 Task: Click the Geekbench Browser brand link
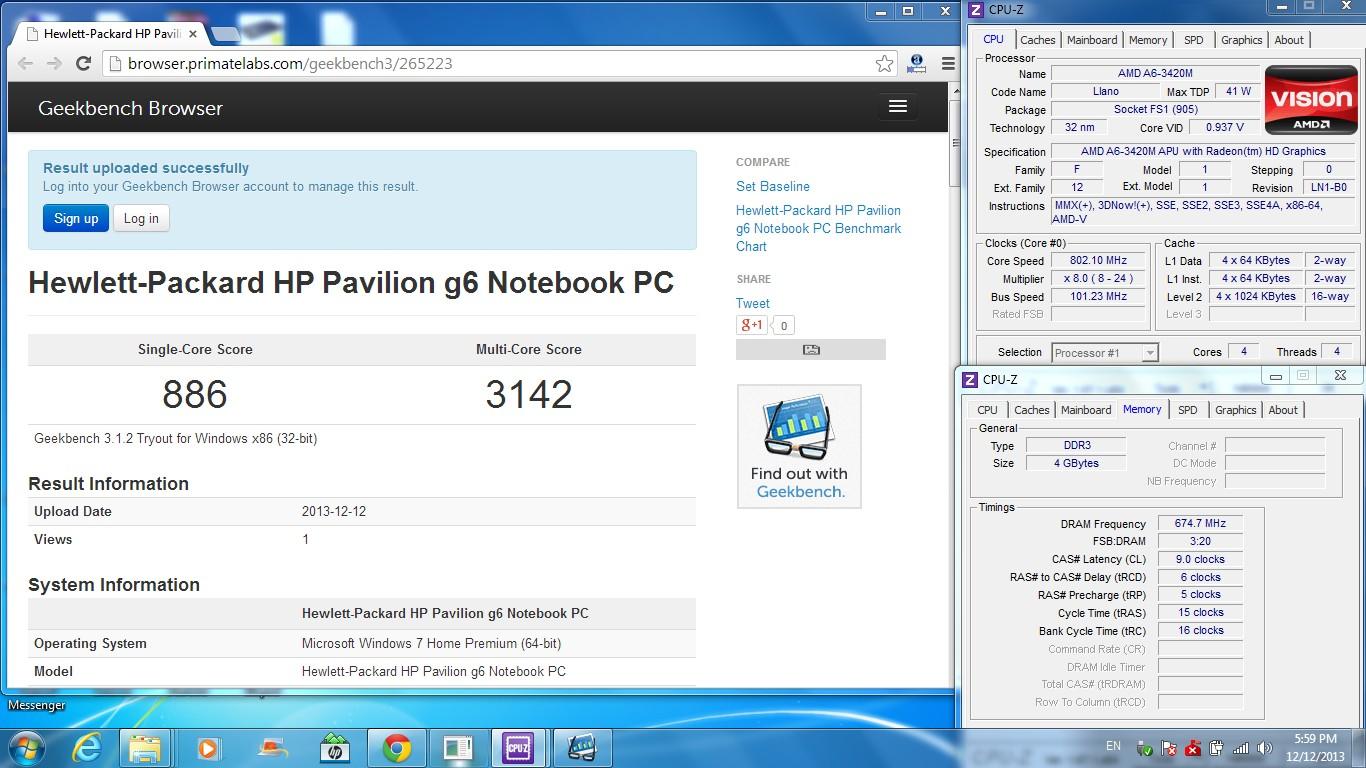[130, 108]
